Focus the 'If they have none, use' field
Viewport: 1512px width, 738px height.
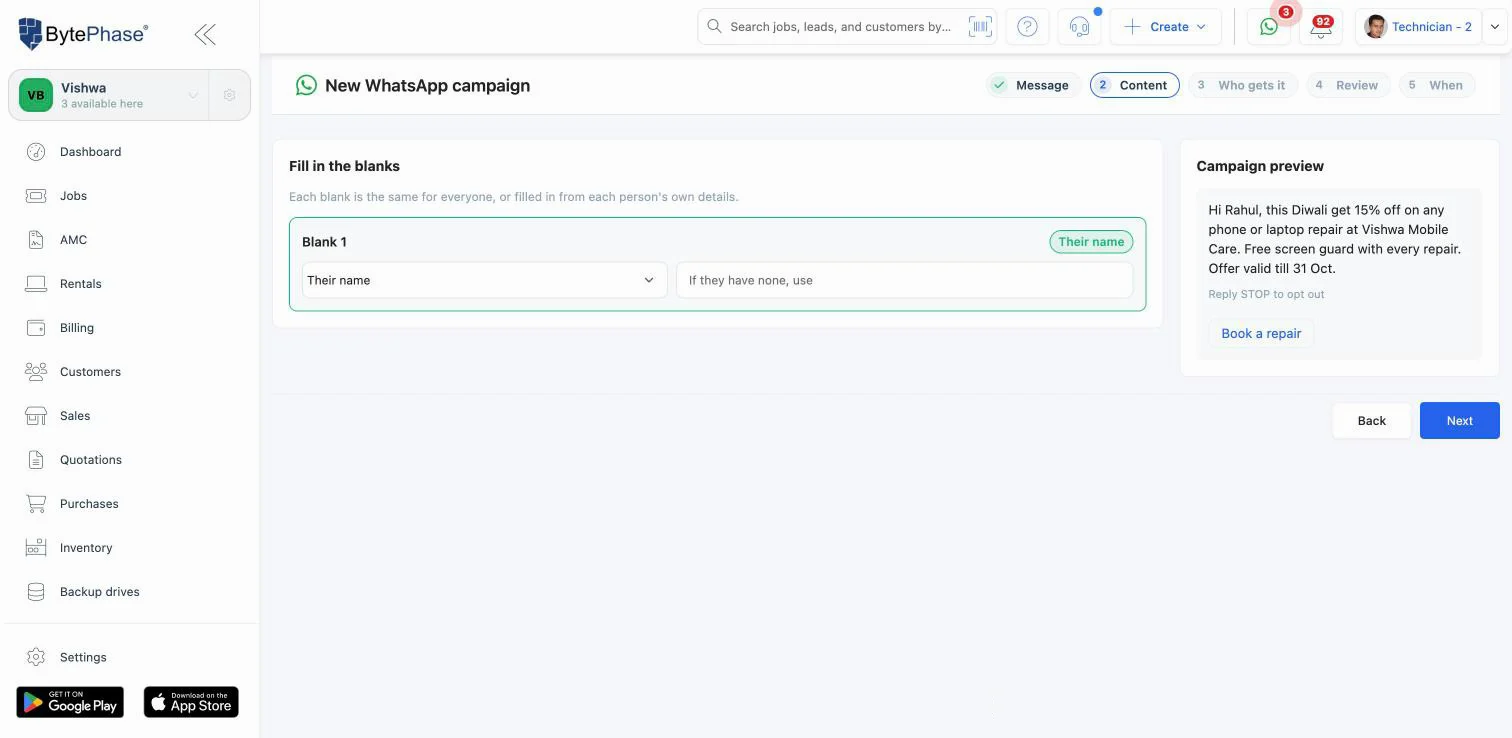[904, 280]
